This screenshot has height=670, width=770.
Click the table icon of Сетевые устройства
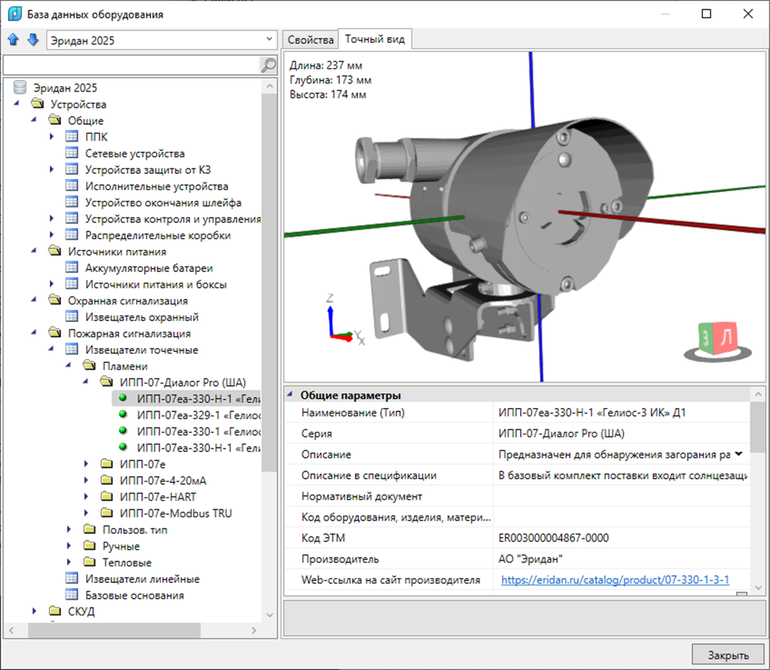click(72, 153)
